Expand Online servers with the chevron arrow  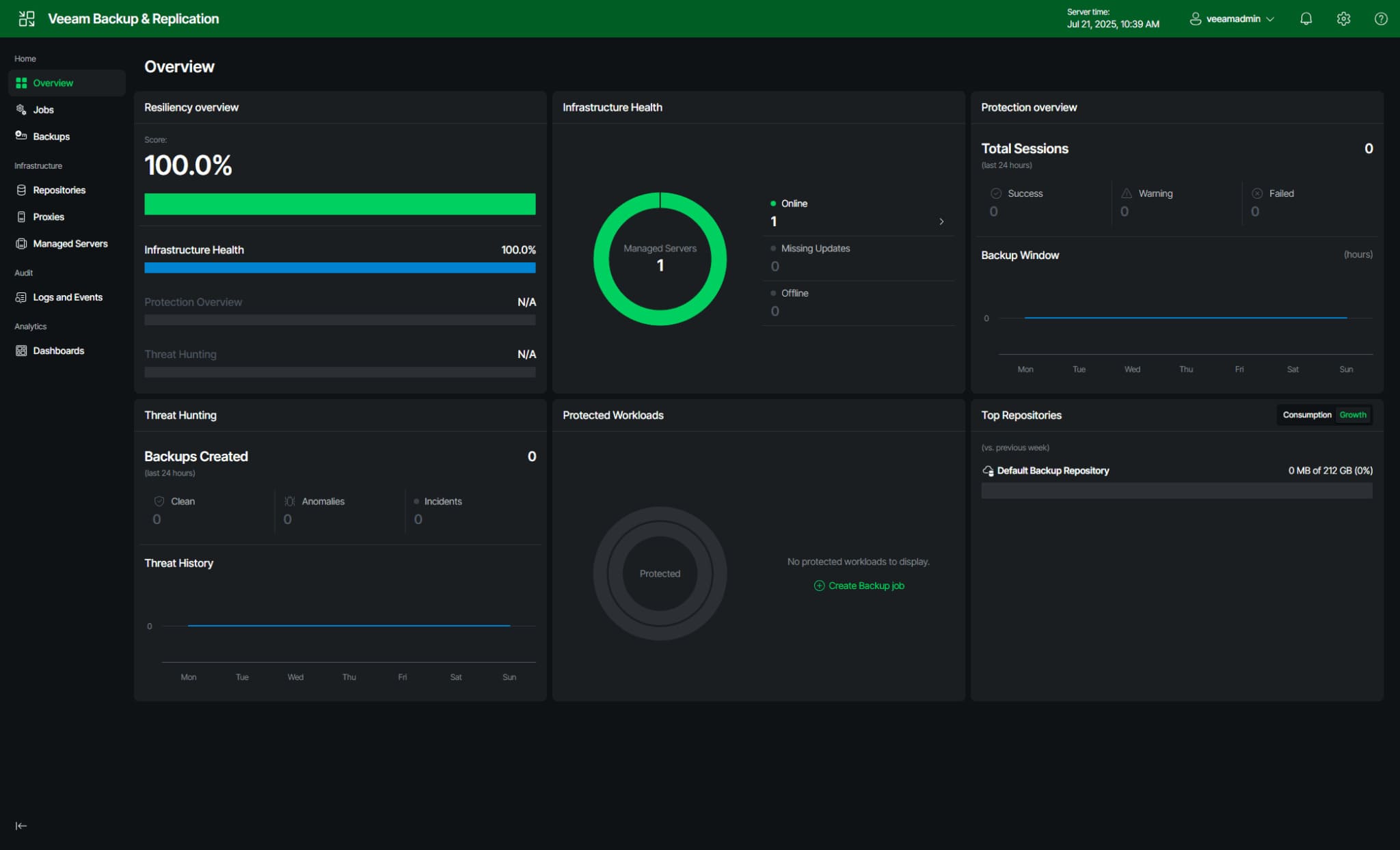[x=941, y=221]
